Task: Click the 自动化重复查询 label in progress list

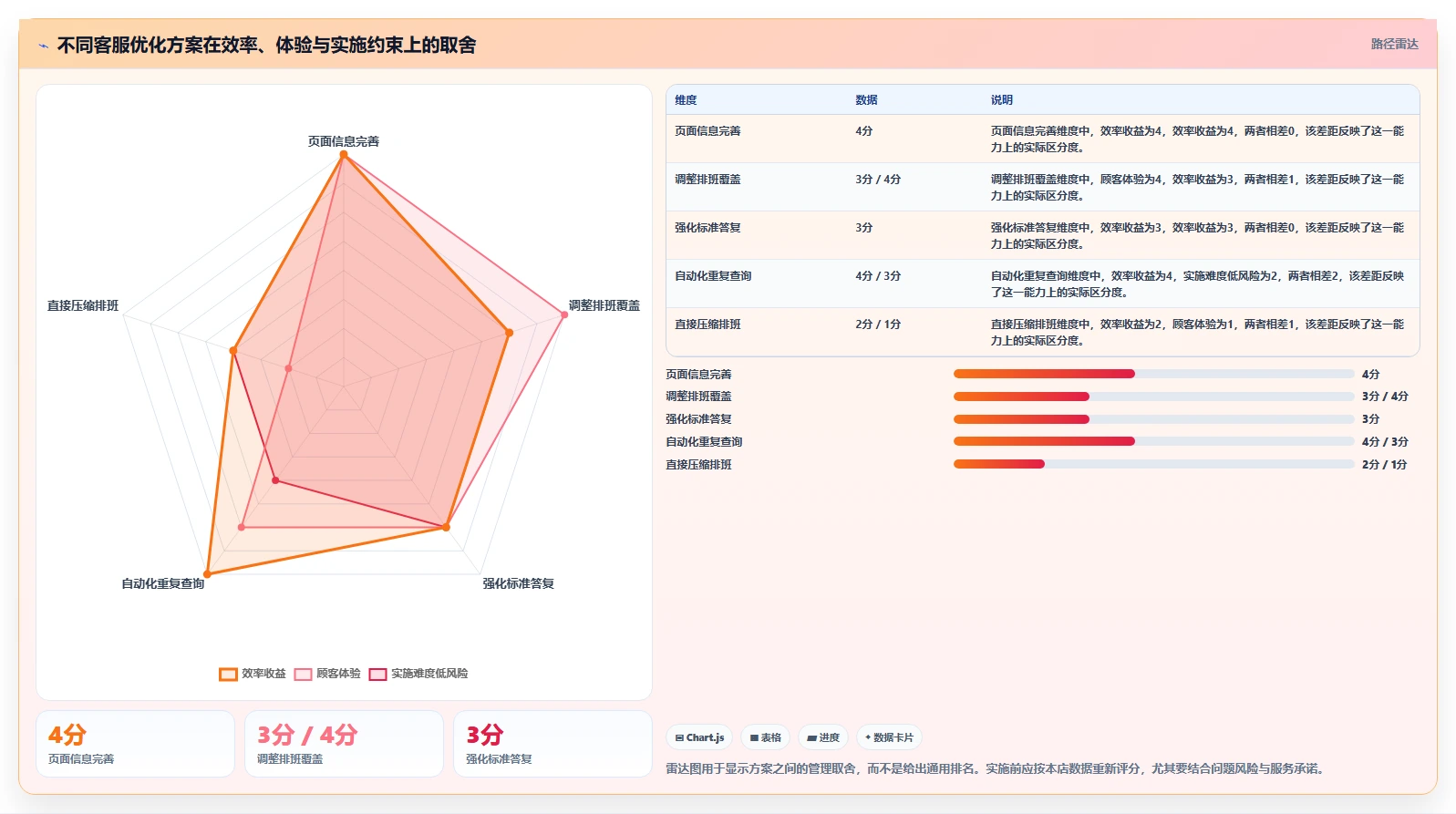Action: click(704, 442)
